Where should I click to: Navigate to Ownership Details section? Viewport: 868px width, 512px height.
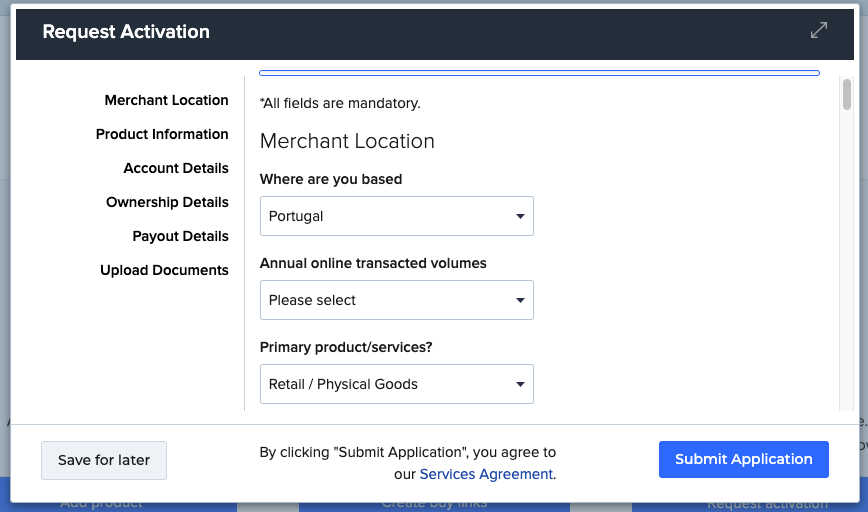coord(167,202)
